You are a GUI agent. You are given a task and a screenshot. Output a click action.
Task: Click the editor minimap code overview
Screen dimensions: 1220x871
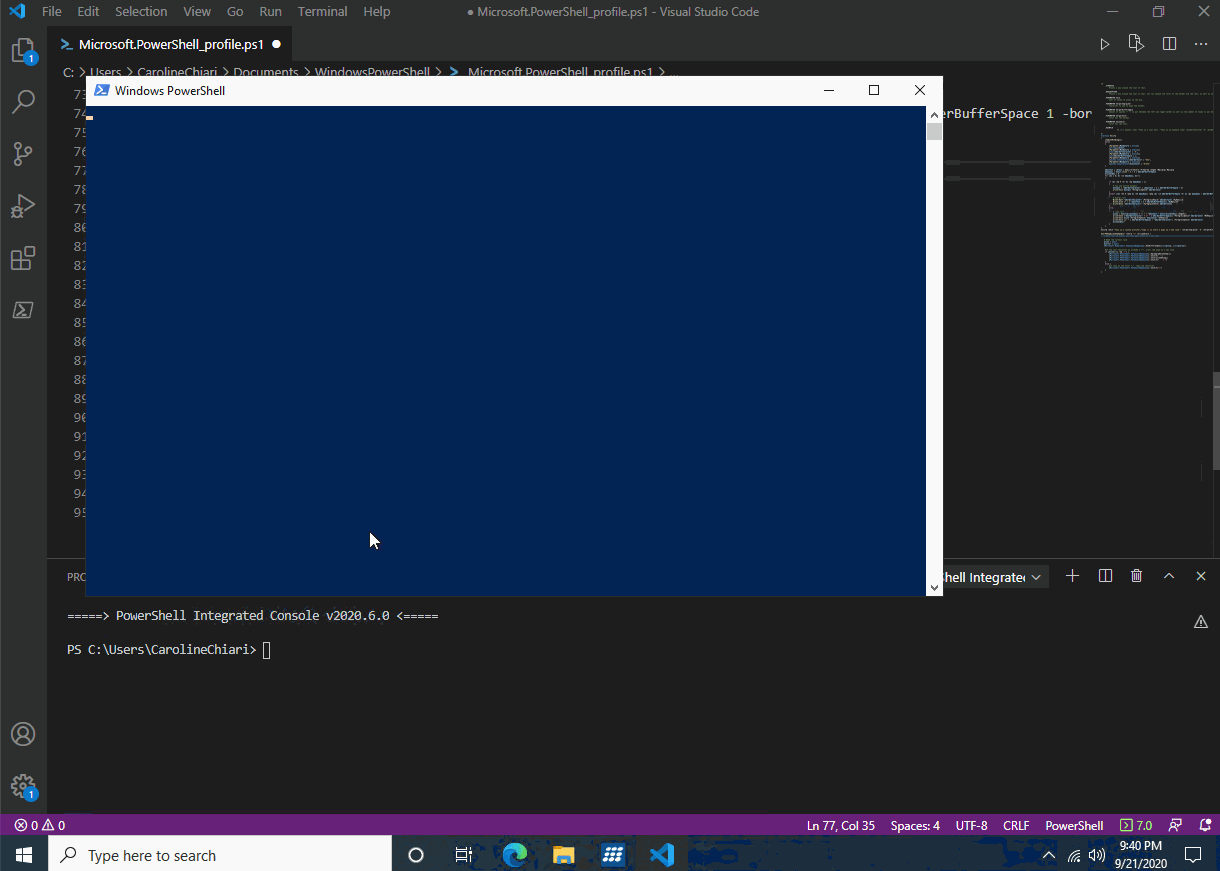[1157, 178]
